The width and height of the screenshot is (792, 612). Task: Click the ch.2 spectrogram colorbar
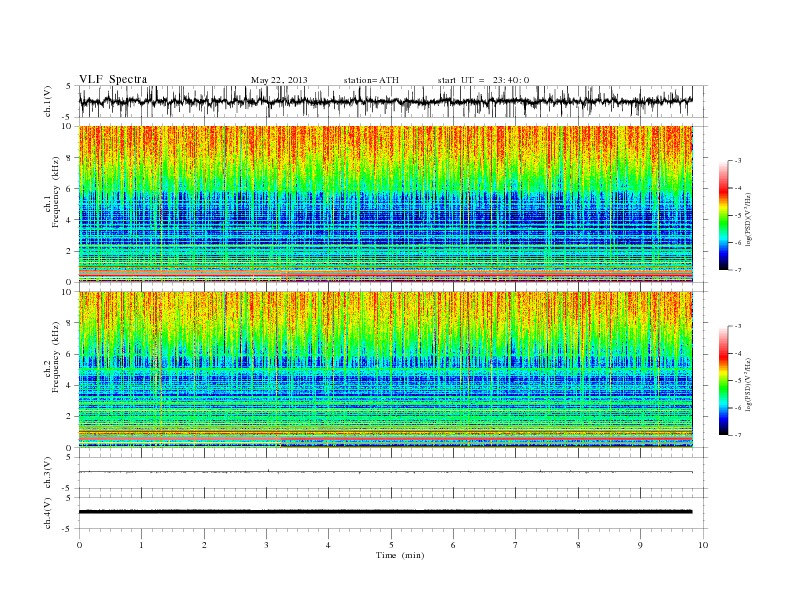tap(724, 381)
